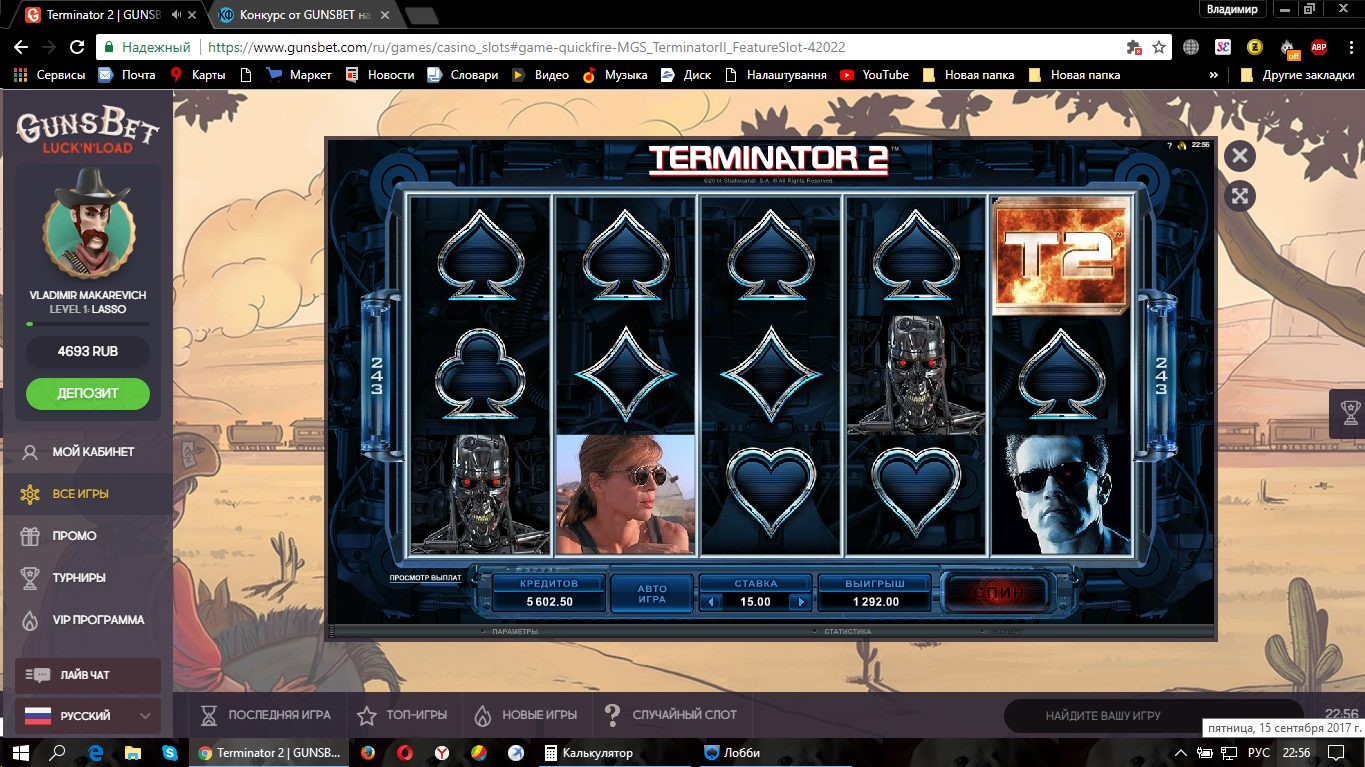Go to ТУРНИРЫ in sidebar
The image size is (1365, 767).
click(79, 578)
